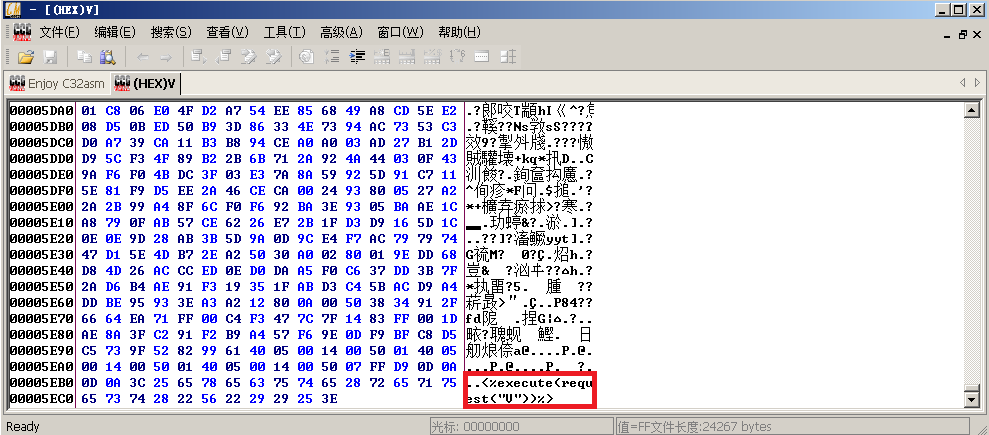Click the hex view scrollbar up arrow
The height and width of the screenshot is (435, 989).
point(972,111)
